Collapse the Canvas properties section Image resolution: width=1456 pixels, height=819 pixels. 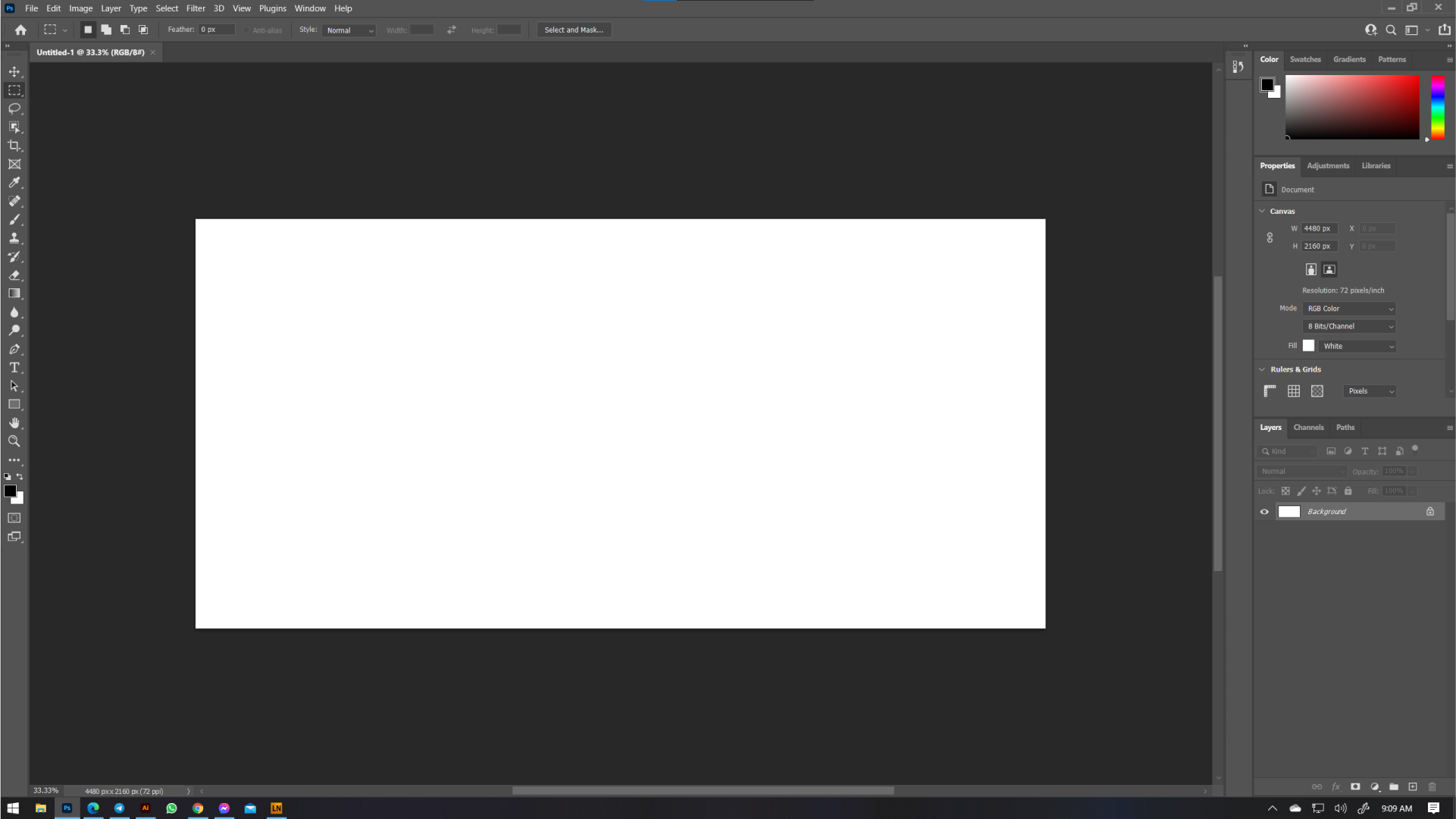[x=1262, y=211]
